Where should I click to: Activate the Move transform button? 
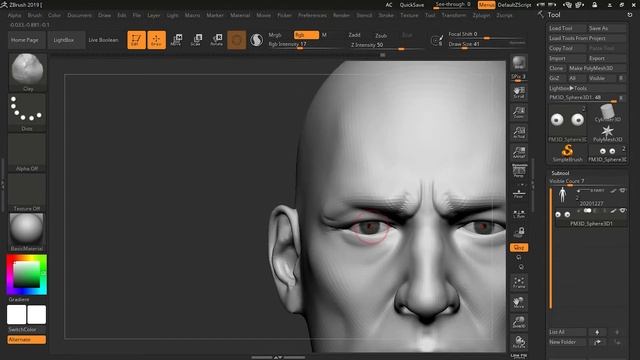click(x=176, y=40)
